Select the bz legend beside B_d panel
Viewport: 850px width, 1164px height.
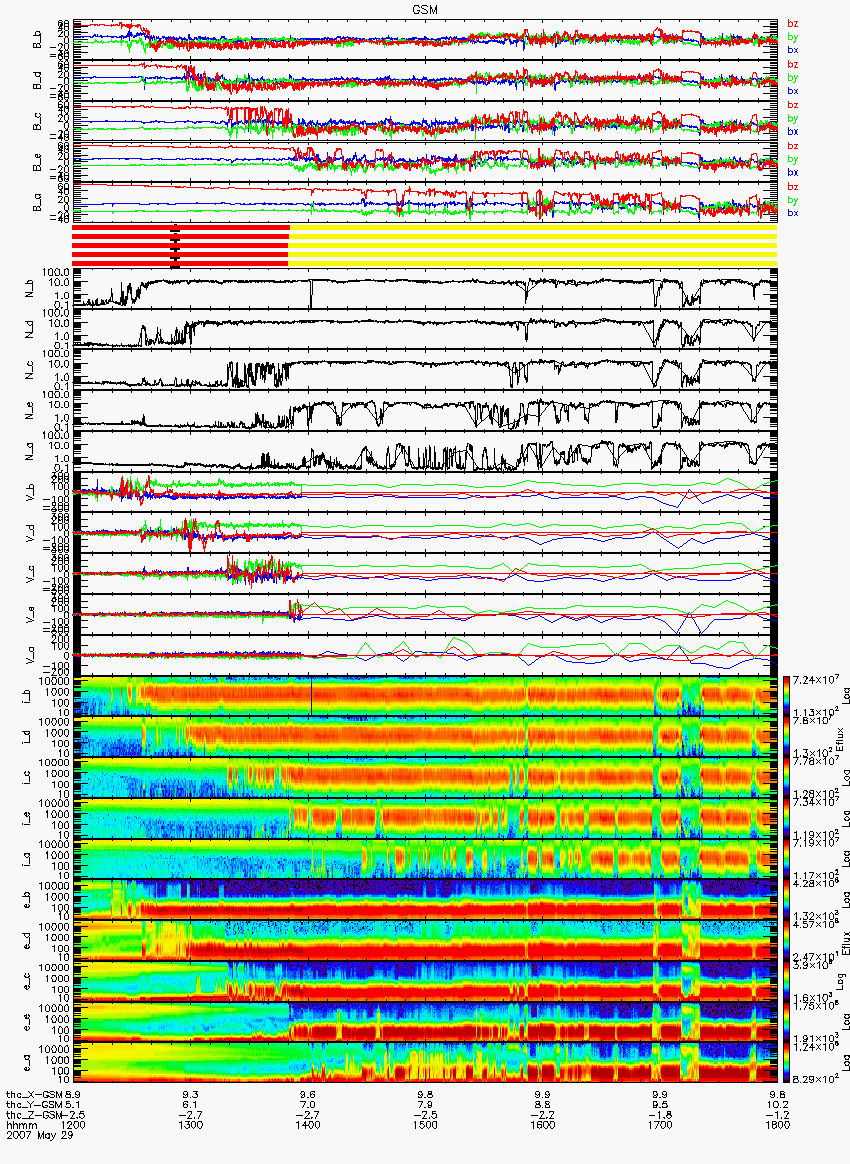click(793, 65)
